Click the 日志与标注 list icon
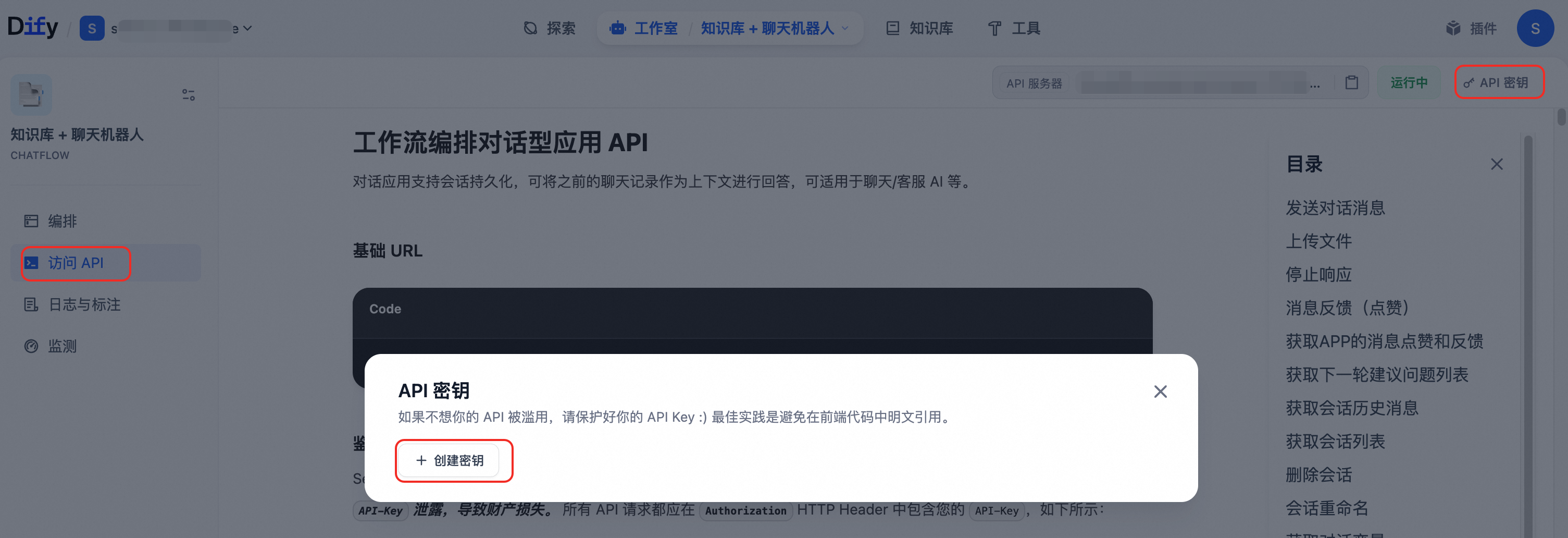The width and height of the screenshot is (1568, 538). pos(31,304)
